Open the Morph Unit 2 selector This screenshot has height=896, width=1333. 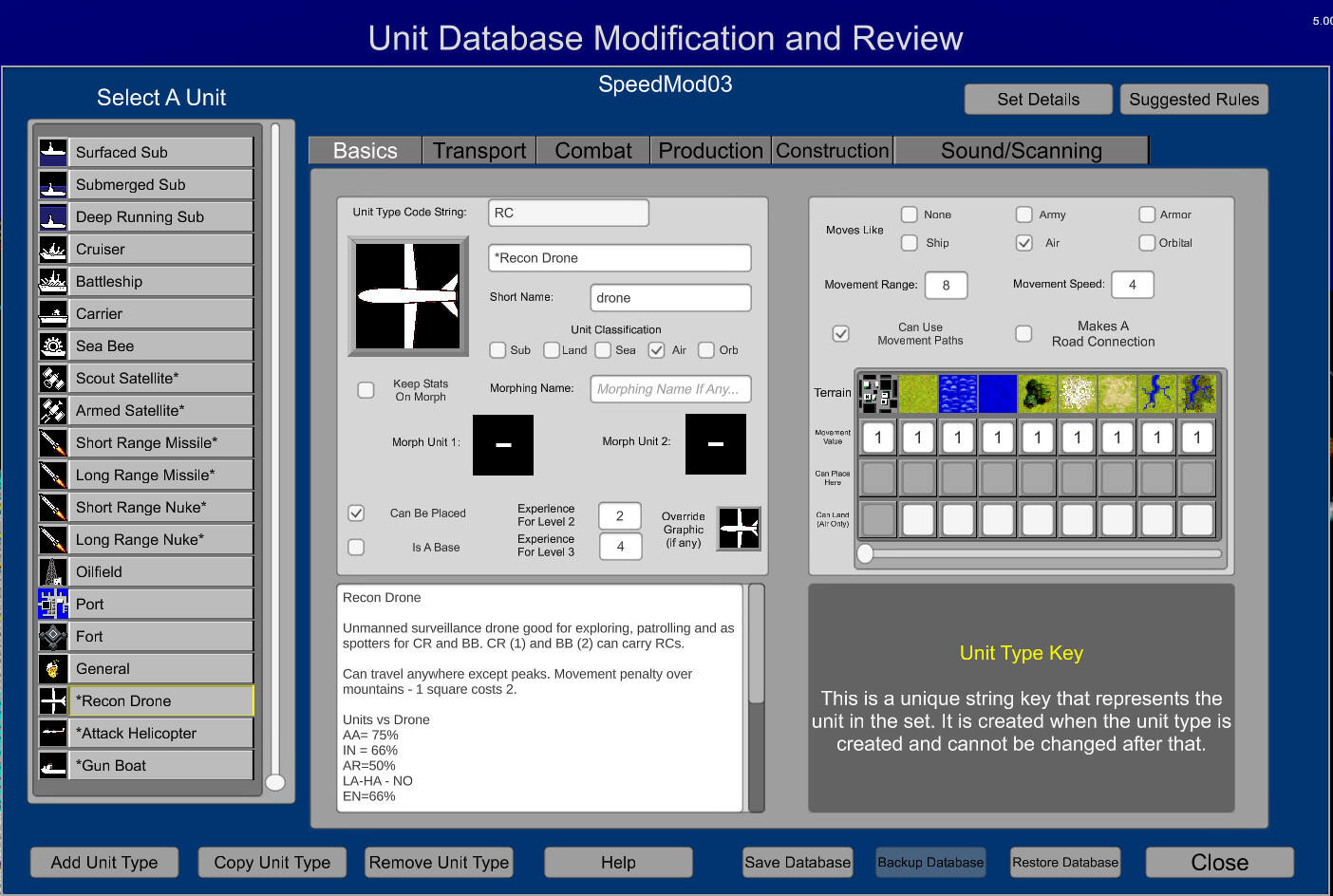coord(715,444)
